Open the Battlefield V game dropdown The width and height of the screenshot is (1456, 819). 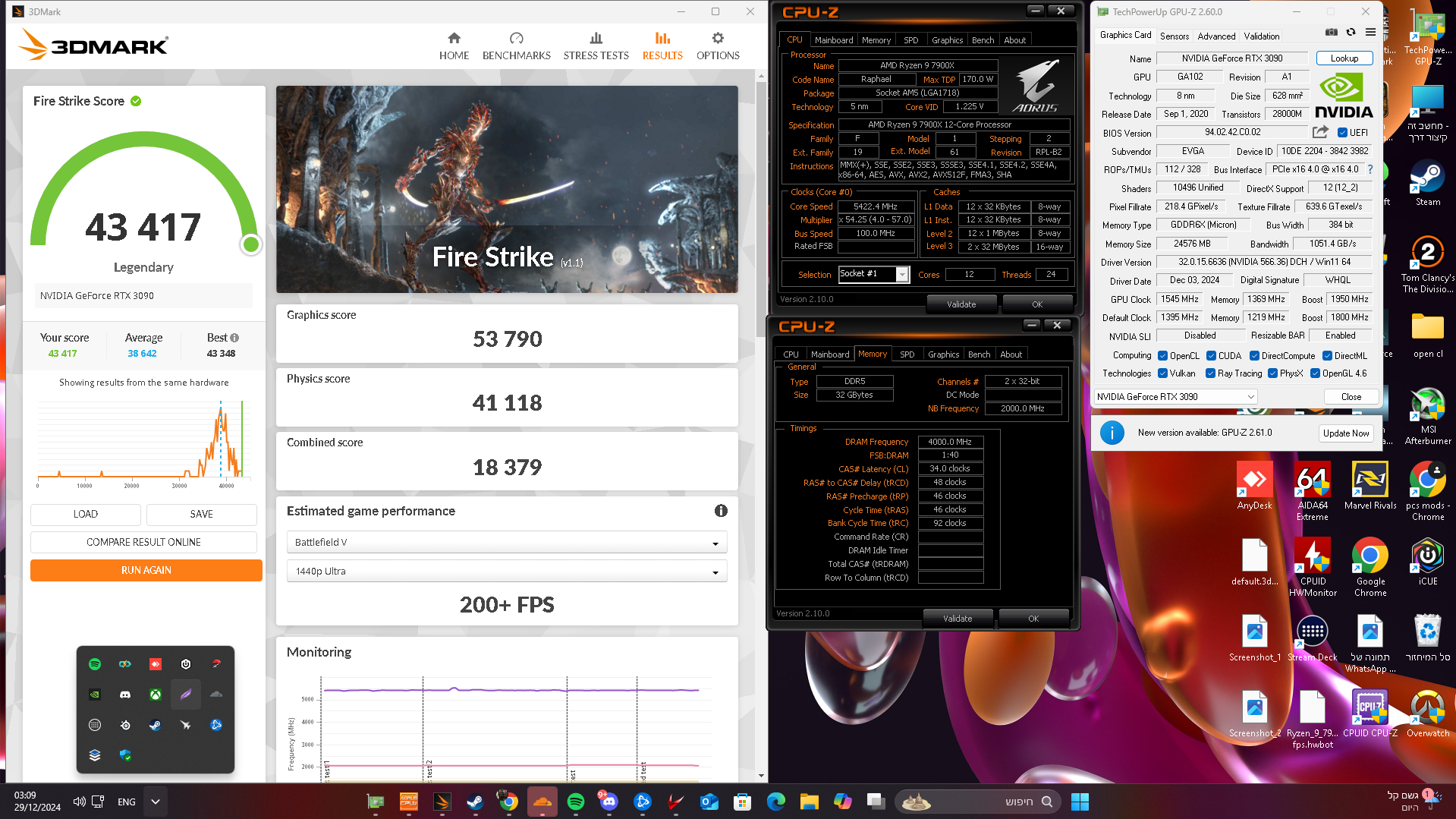pos(507,542)
